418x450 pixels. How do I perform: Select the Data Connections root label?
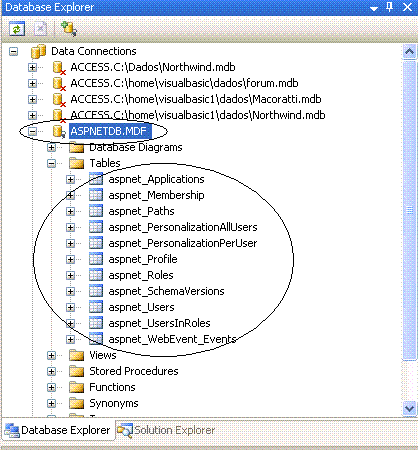[94, 51]
